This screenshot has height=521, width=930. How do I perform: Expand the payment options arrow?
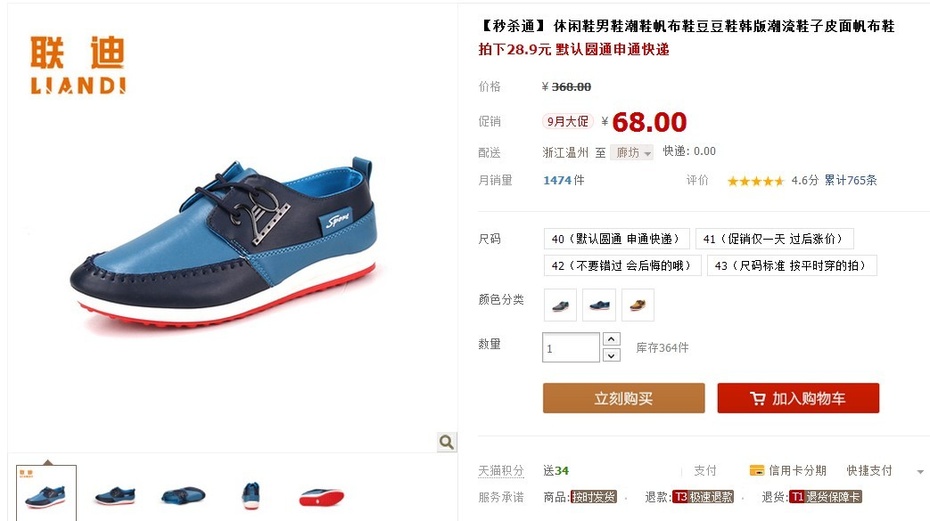point(920,472)
